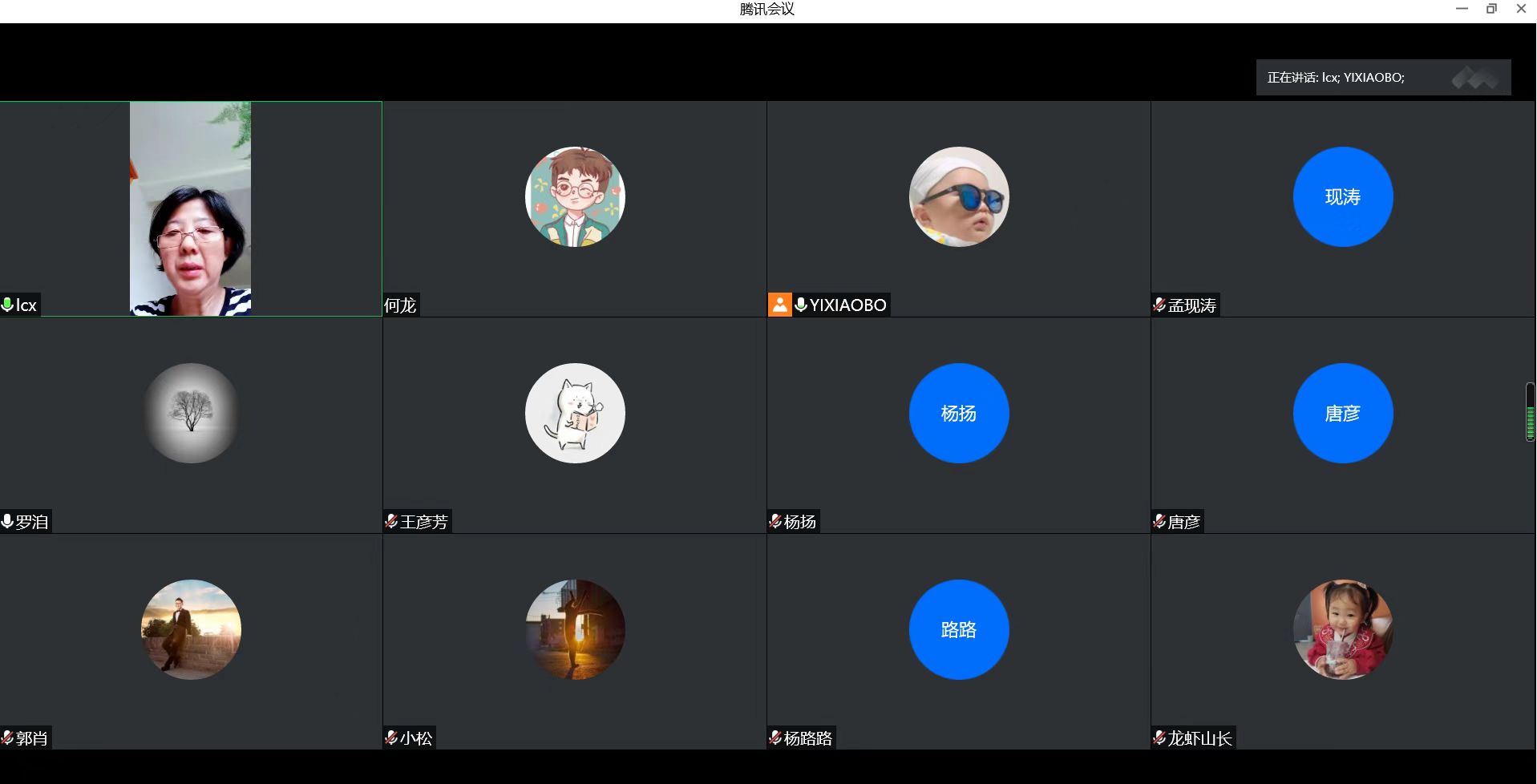Click the blue 路路 avatar circle
Screen dimensions: 1537x784
tap(958, 629)
